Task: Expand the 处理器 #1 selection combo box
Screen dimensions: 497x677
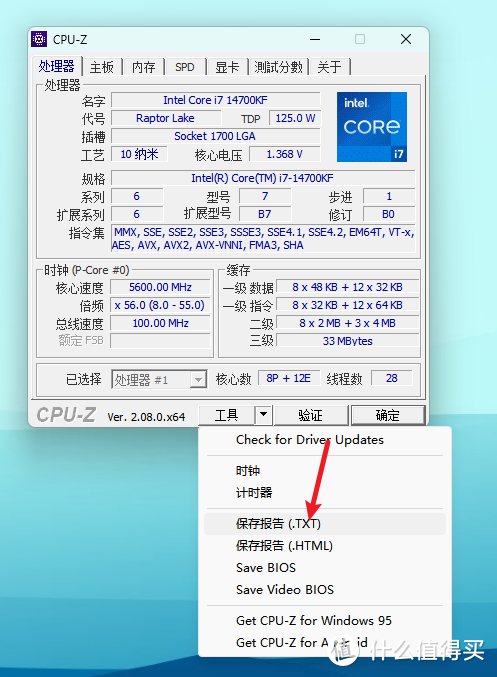Action: [x=159, y=380]
